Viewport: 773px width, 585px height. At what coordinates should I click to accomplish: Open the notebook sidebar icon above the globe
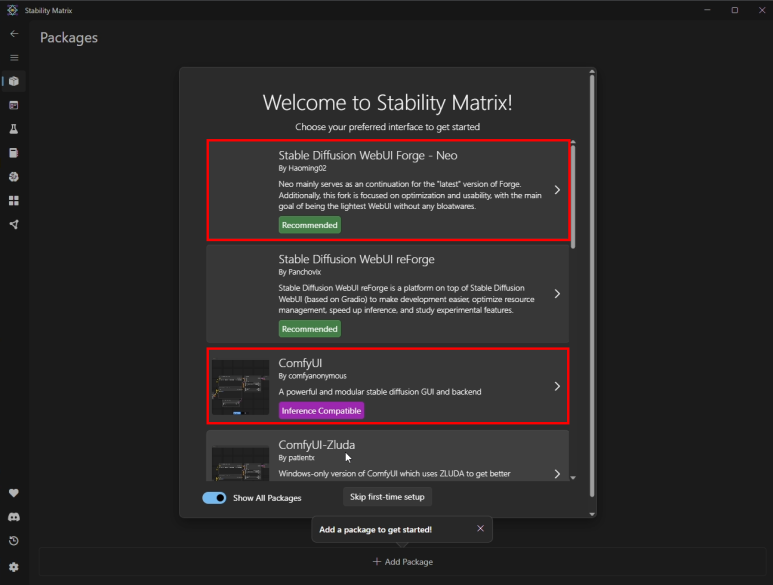14,153
